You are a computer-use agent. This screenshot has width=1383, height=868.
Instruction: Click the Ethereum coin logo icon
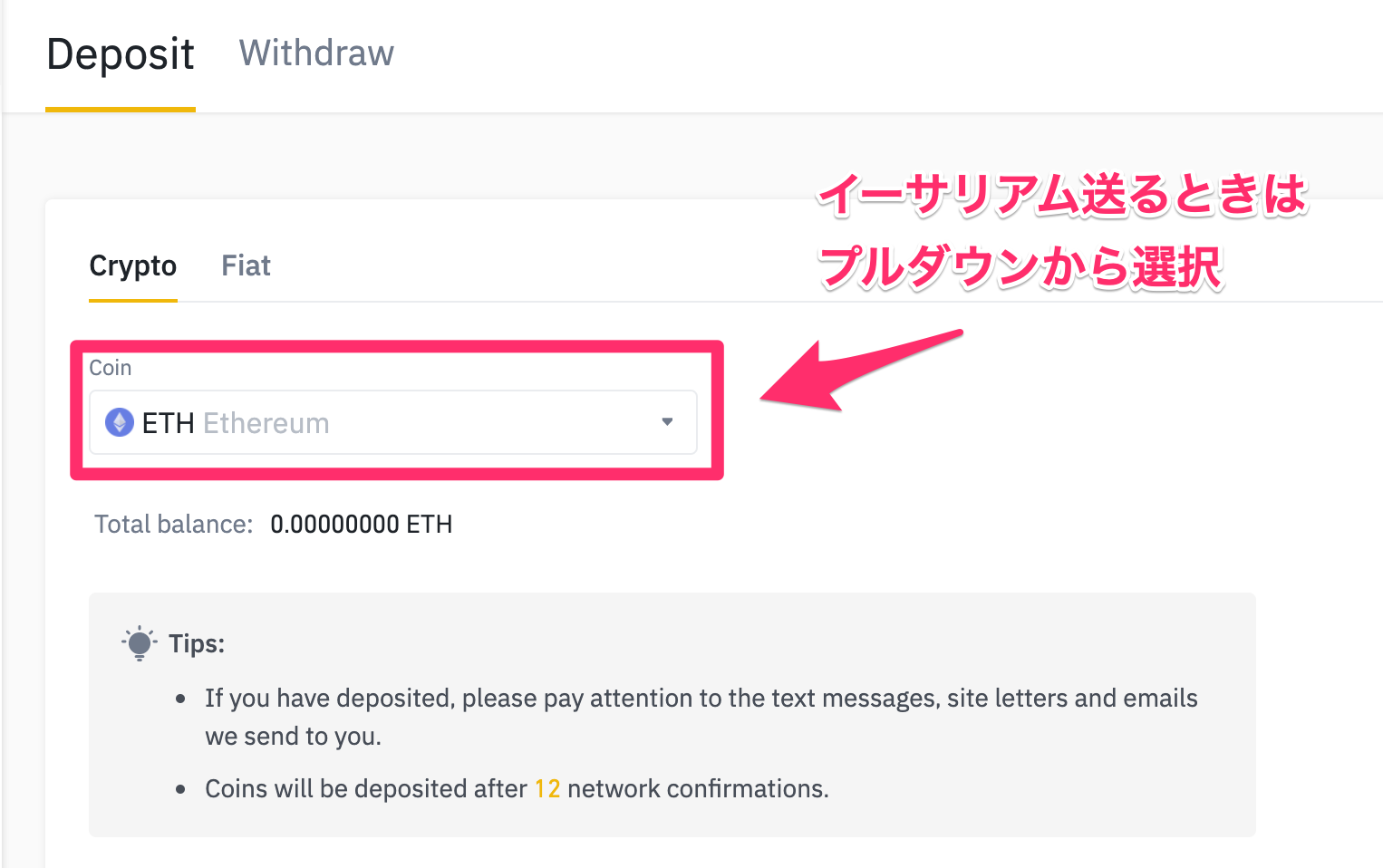[x=119, y=422]
